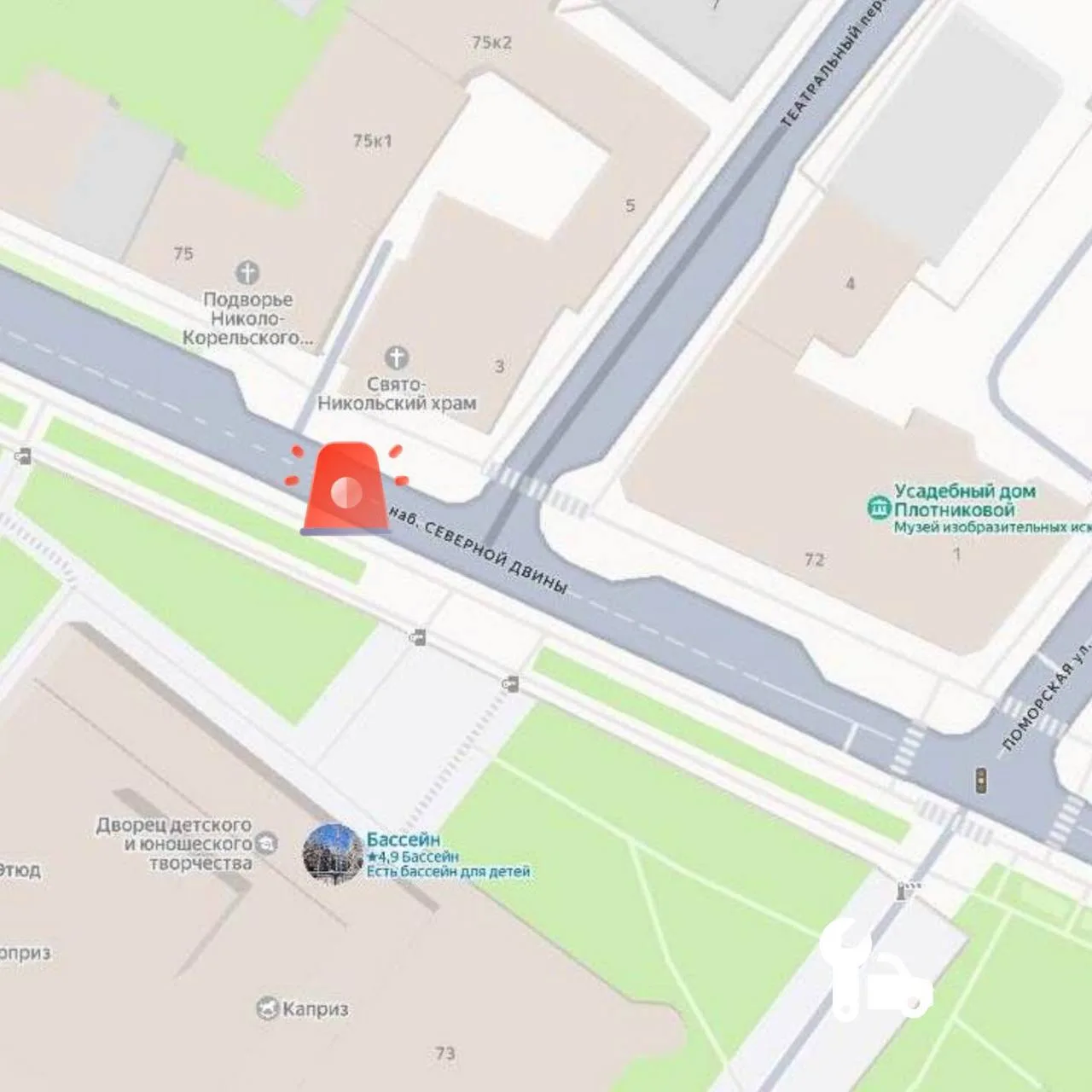The width and height of the screenshot is (1092, 1092).
Task: Select building number 72
Action: pyautogui.click(x=815, y=560)
